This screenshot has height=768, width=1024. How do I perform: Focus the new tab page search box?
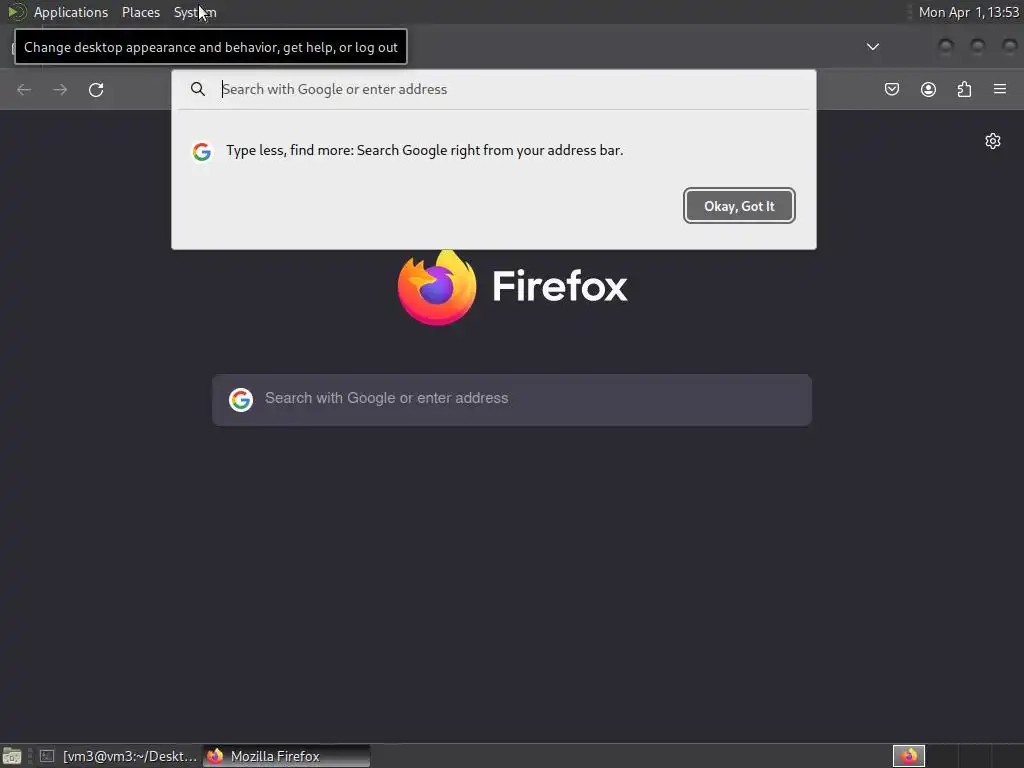(x=512, y=400)
